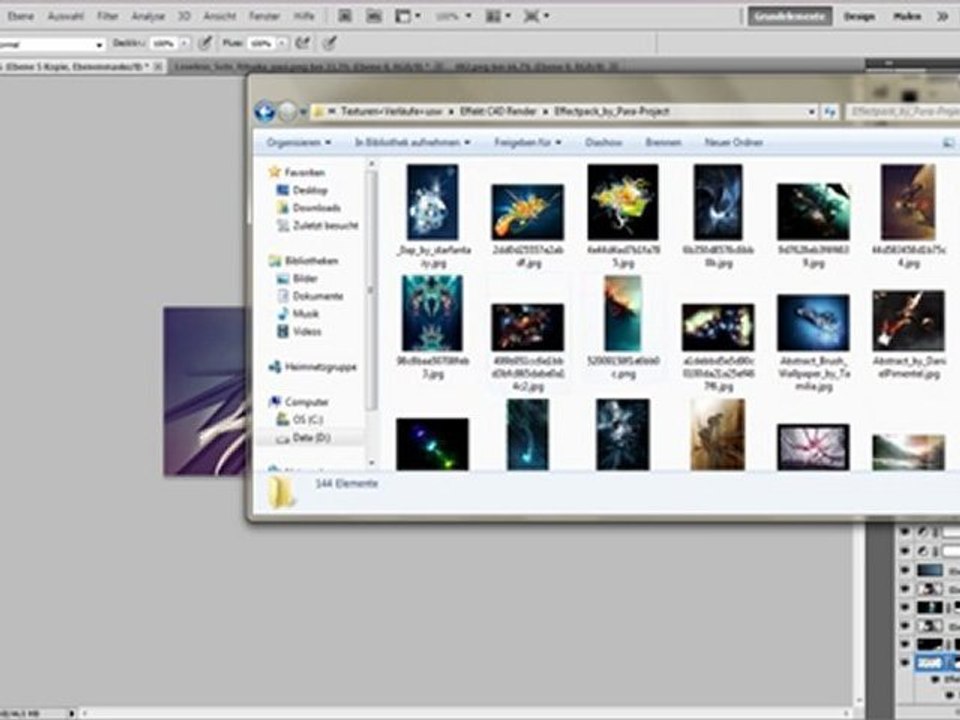
Task: Click the Deckkr. opacity value field
Action: 163,44
